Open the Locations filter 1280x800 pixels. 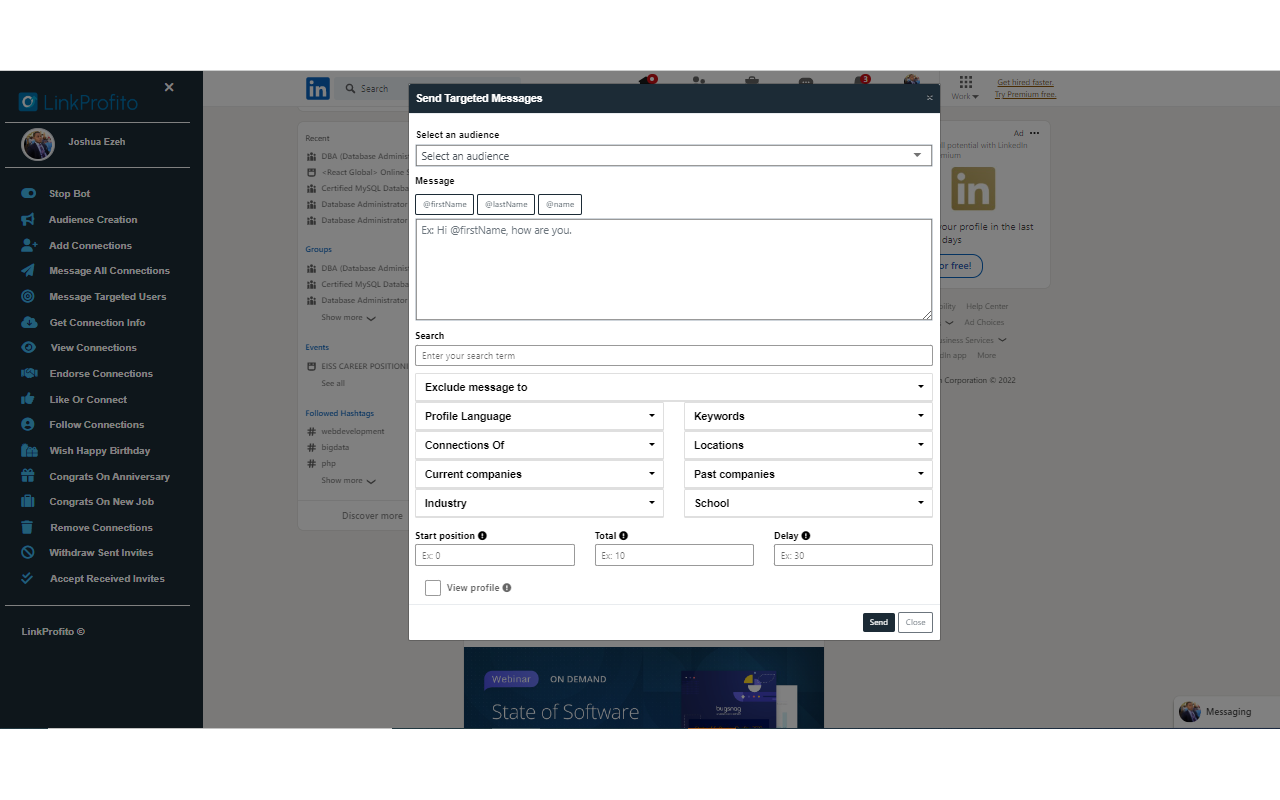pyautogui.click(x=808, y=445)
